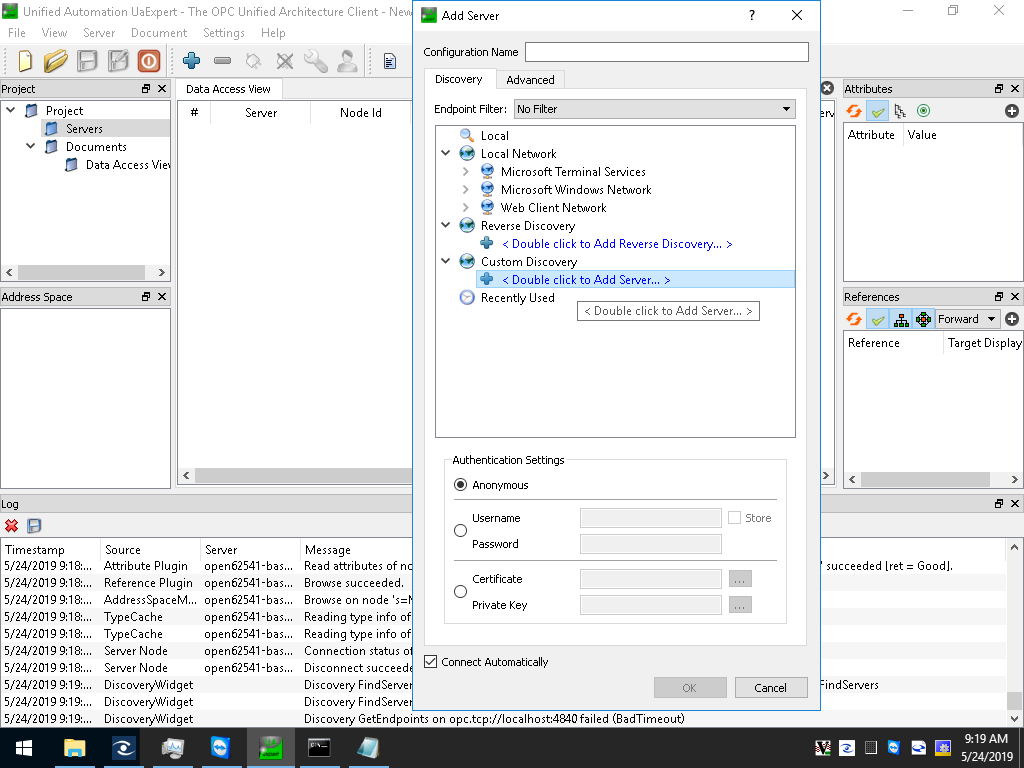Click the New Document toolbar icon
The image size is (1024, 768).
click(x=25, y=61)
